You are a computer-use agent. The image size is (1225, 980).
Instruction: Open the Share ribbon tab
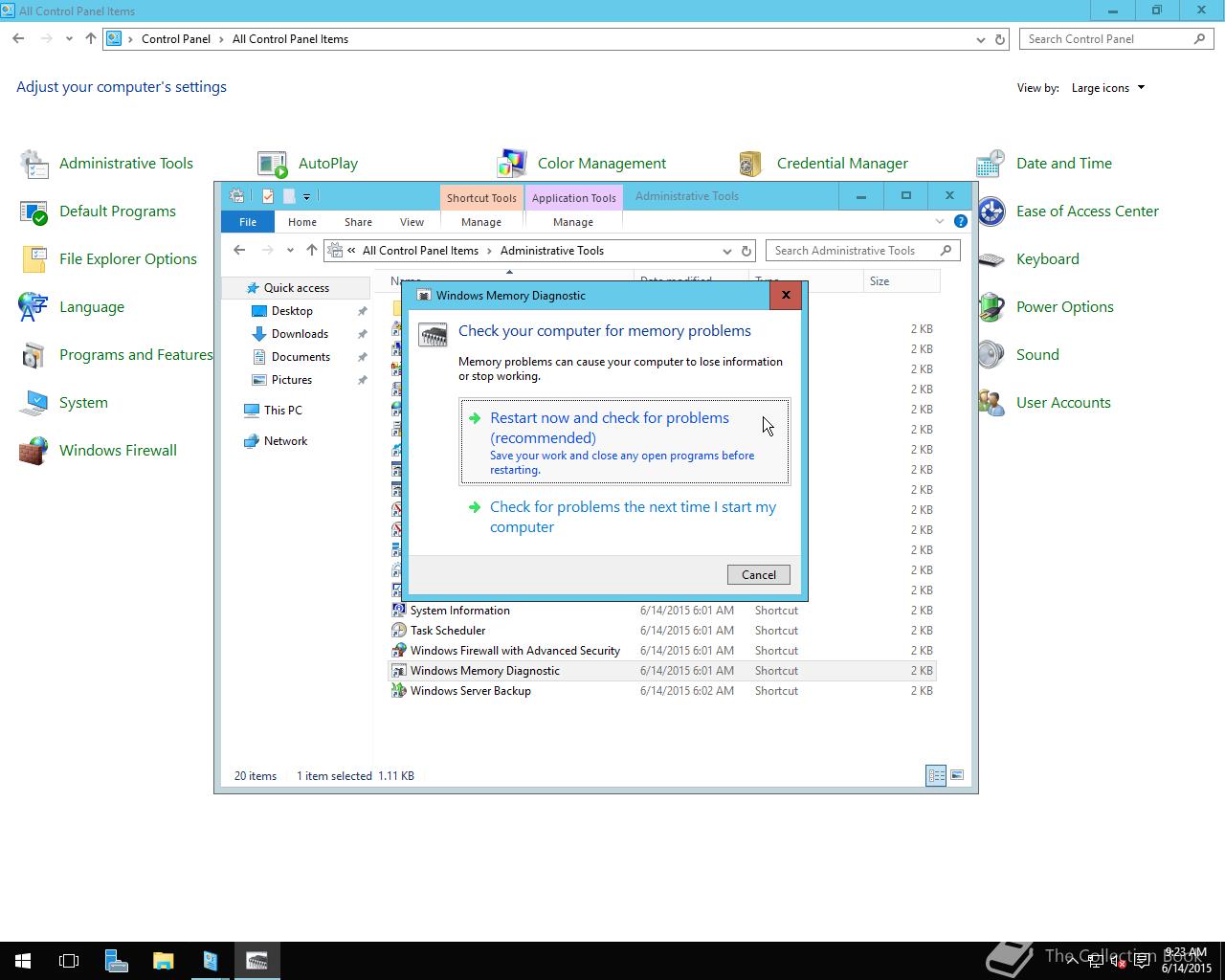[358, 222]
